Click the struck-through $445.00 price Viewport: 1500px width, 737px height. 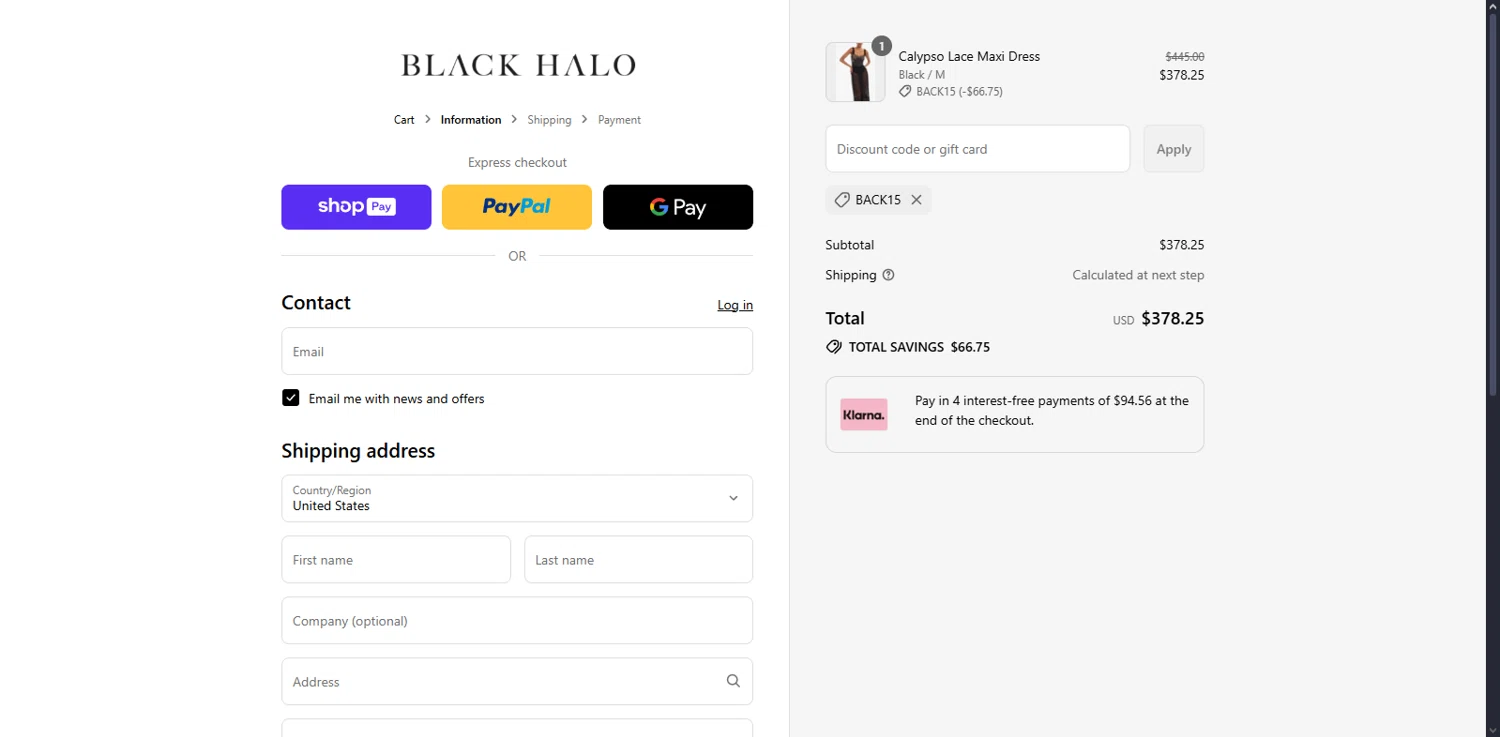(x=1185, y=57)
